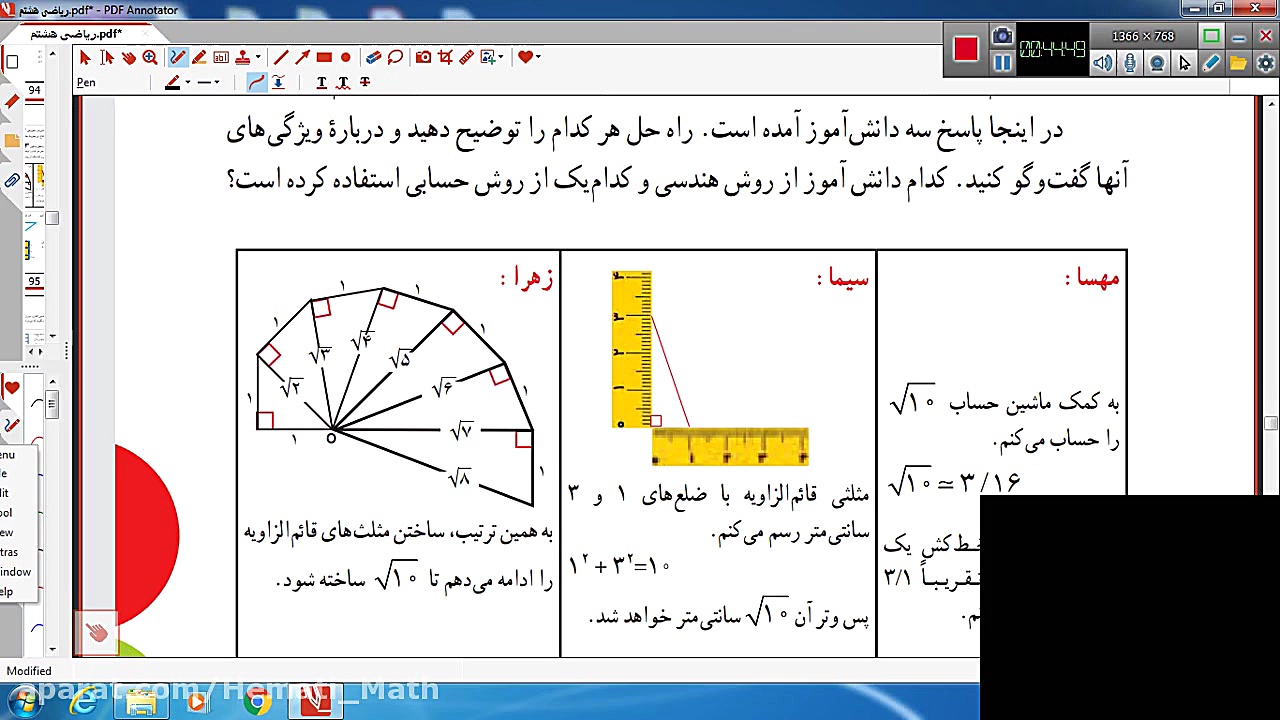
Task: Select the Crop pages tool
Action: pos(446,58)
